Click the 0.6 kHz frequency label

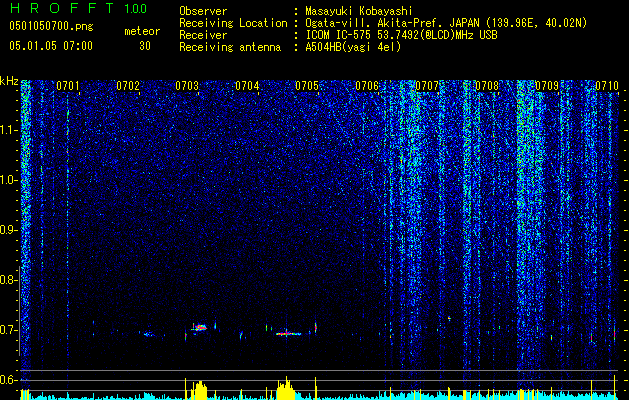click(7, 380)
